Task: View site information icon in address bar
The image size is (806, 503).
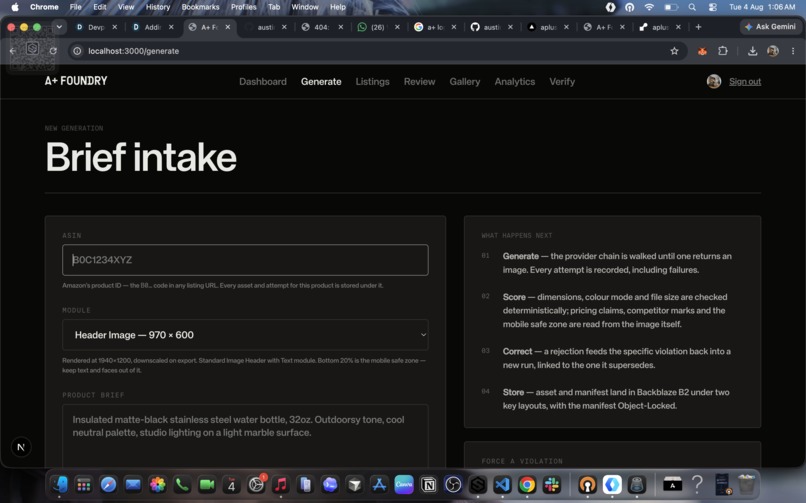Action: 77,51
